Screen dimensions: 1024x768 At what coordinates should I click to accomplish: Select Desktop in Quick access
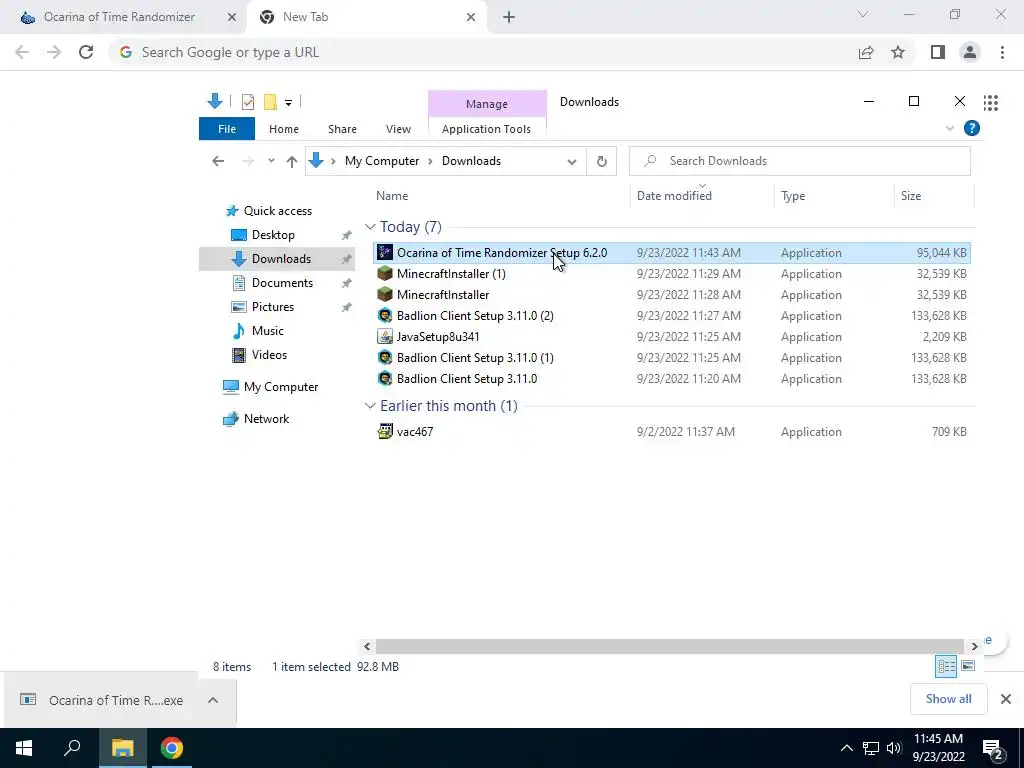273,235
